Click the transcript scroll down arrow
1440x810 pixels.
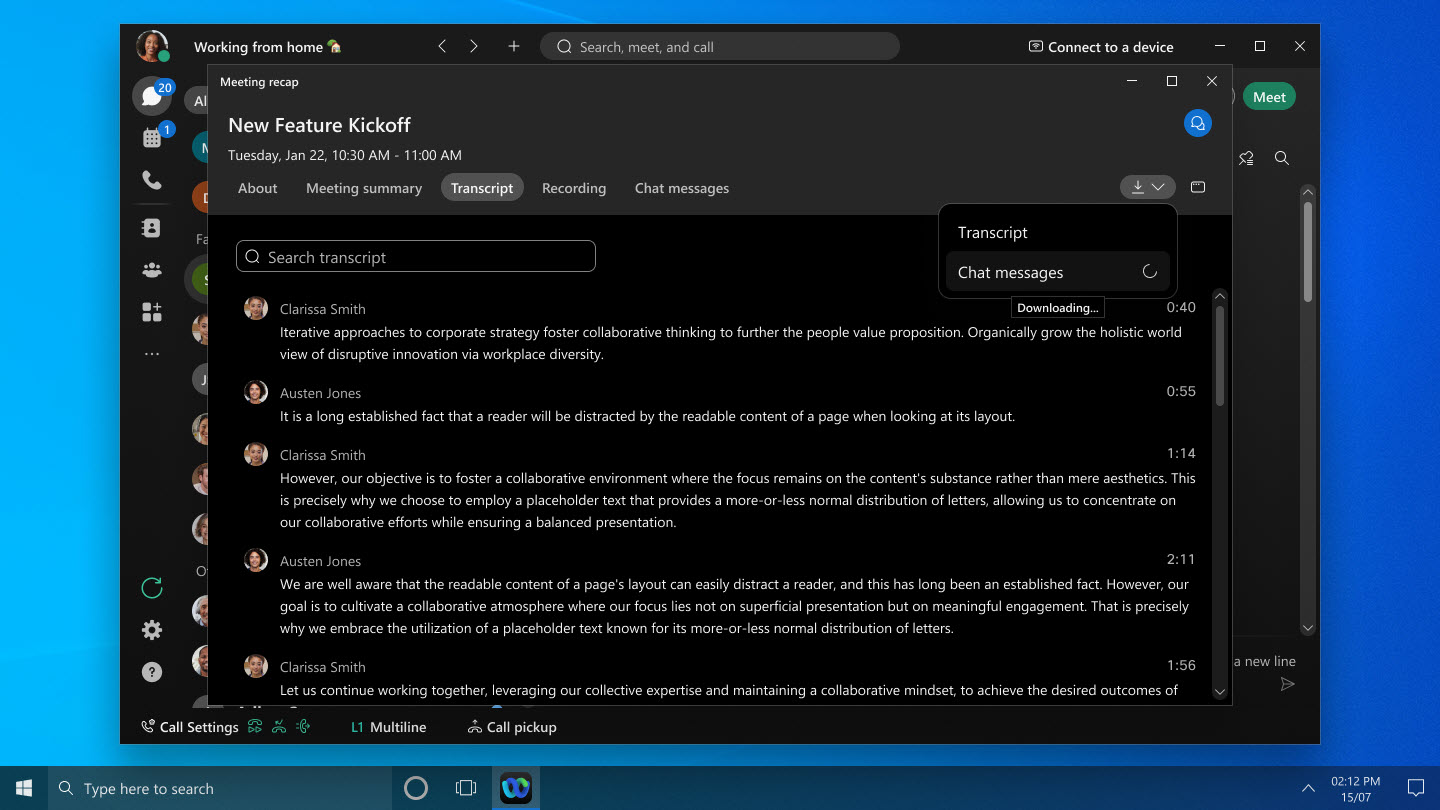click(1219, 691)
